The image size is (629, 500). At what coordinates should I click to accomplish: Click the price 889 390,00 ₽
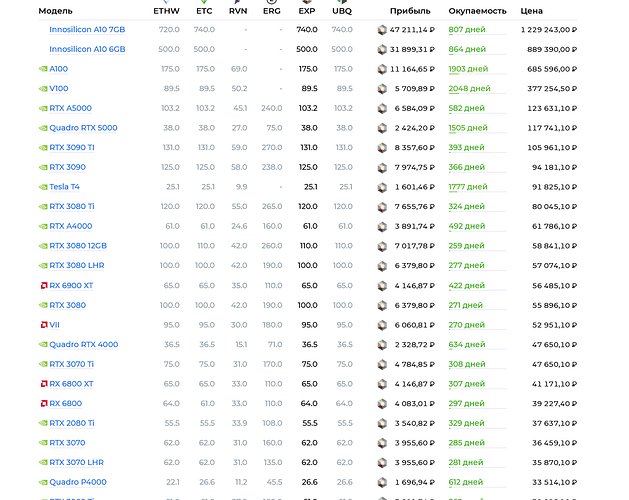552,49
